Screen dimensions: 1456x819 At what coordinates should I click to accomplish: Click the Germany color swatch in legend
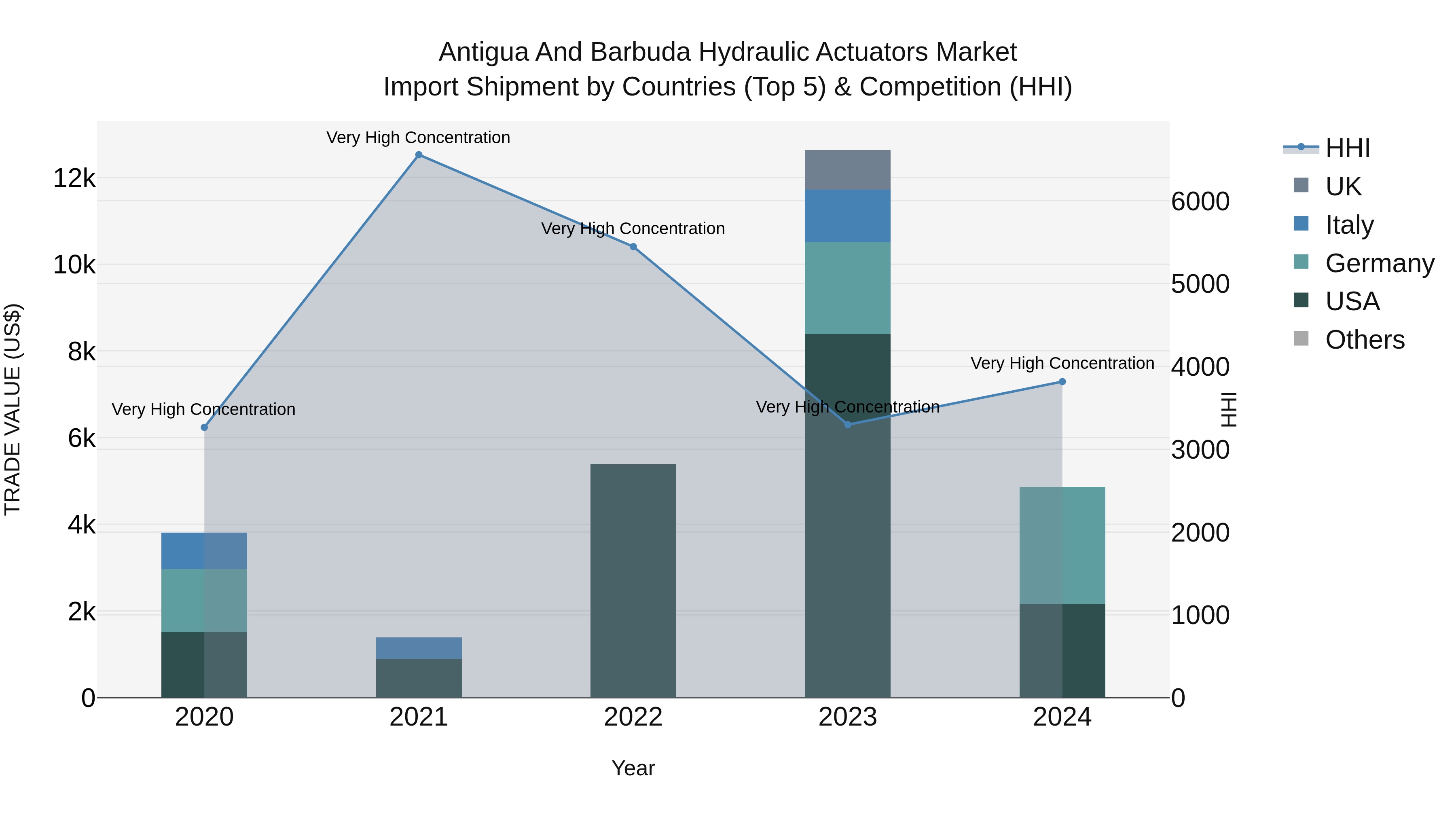(x=1301, y=262)
